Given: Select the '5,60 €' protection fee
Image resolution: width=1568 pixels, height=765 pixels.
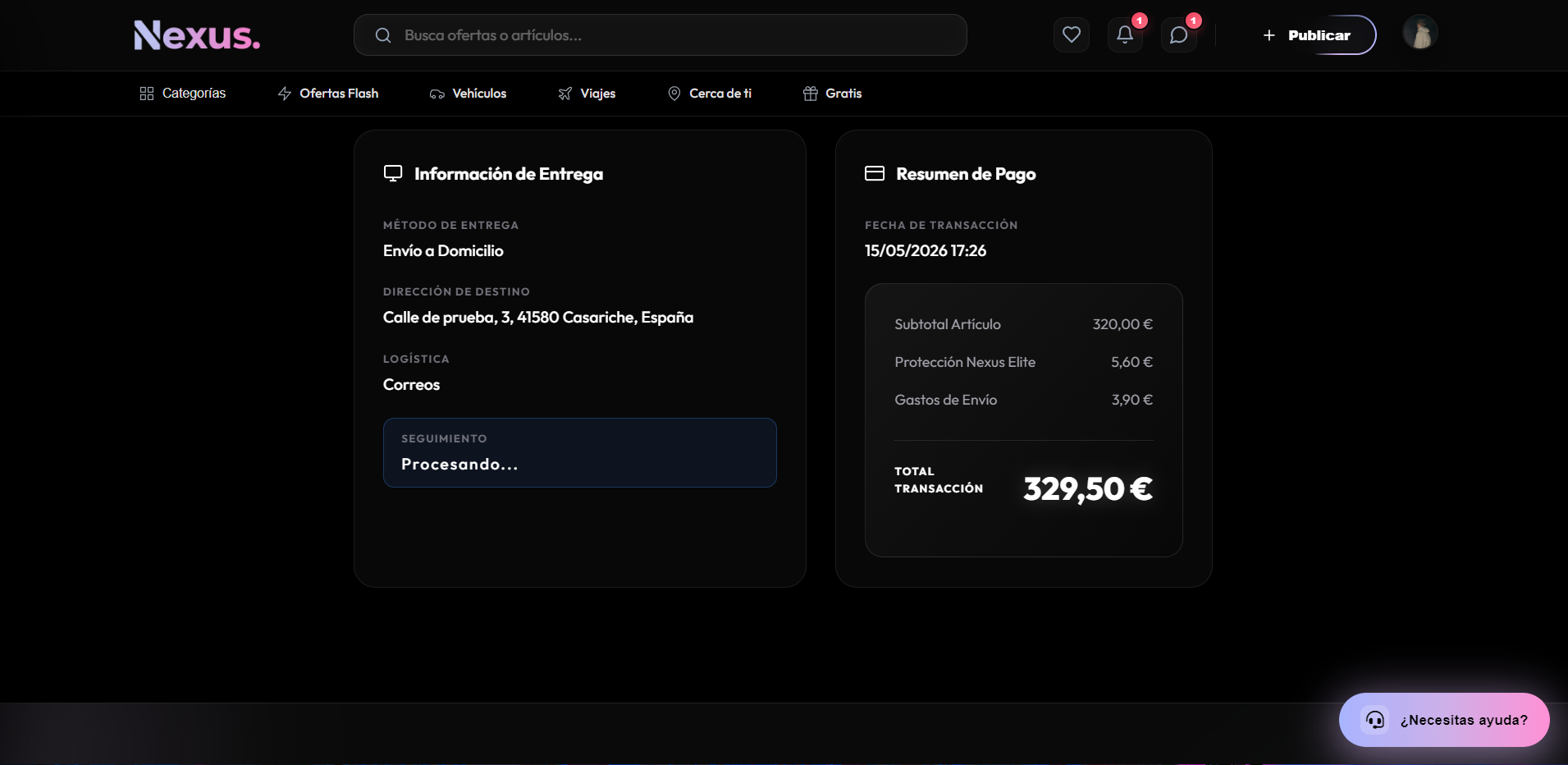Looking at the screenshot, I should click(x=1132, y=362).
